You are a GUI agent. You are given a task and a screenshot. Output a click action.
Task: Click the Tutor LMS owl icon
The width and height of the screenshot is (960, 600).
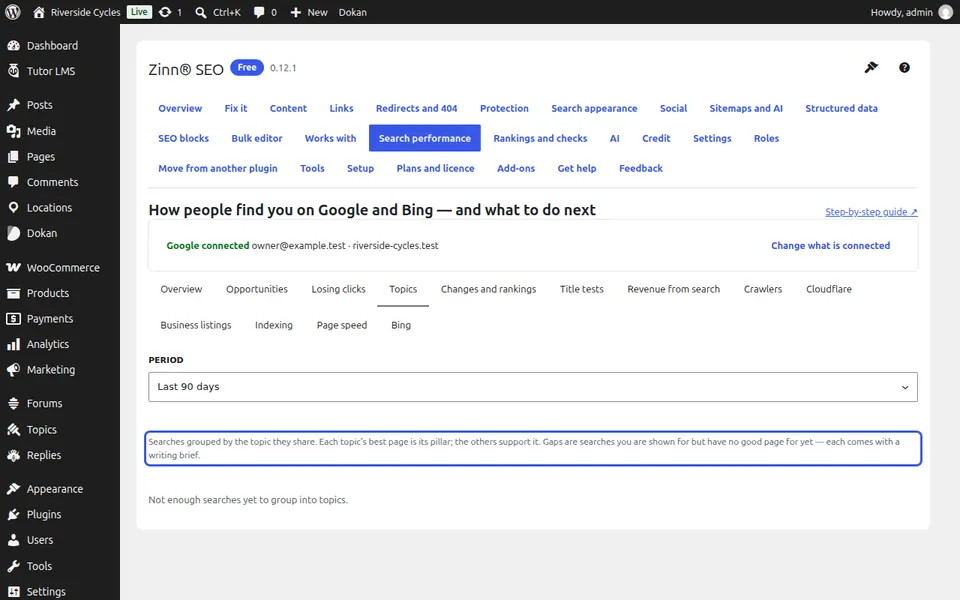(x=13, y=71)
